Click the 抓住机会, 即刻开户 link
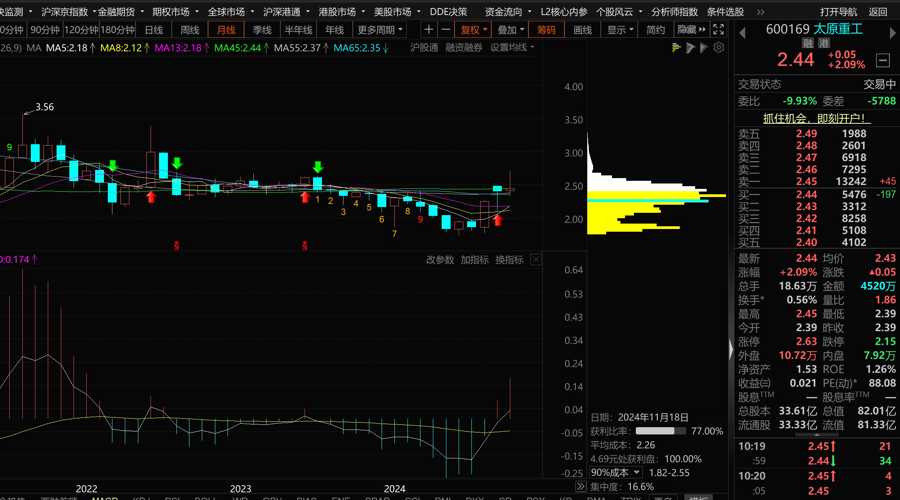 pos(816,118)
